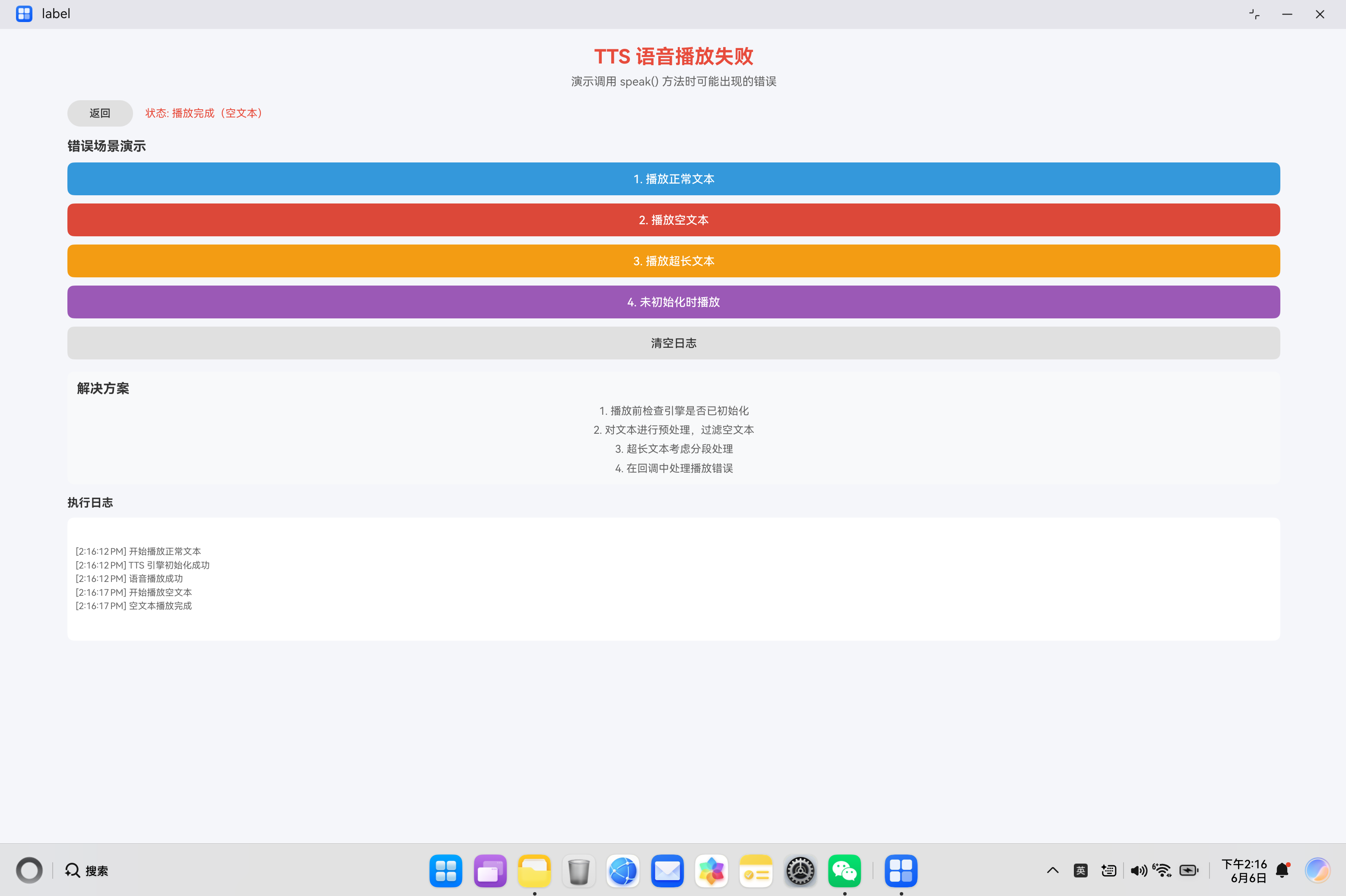
Task: Click log line 开始播放空文本
Action: tap(133, 593)
